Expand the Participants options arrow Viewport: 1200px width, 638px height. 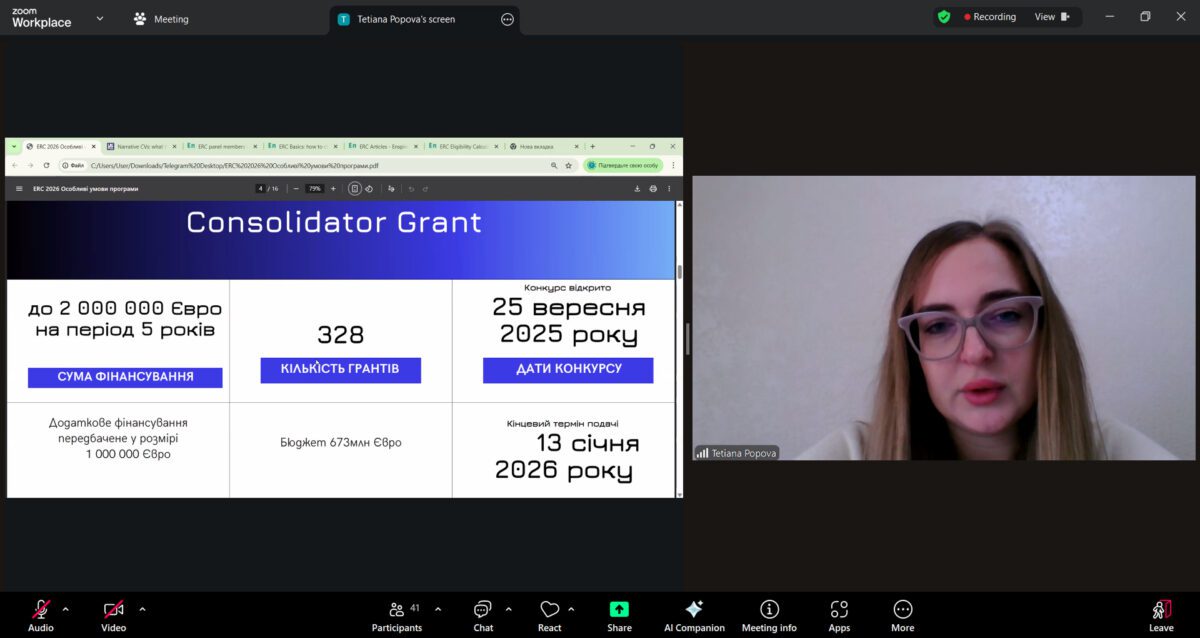[438, 609]
